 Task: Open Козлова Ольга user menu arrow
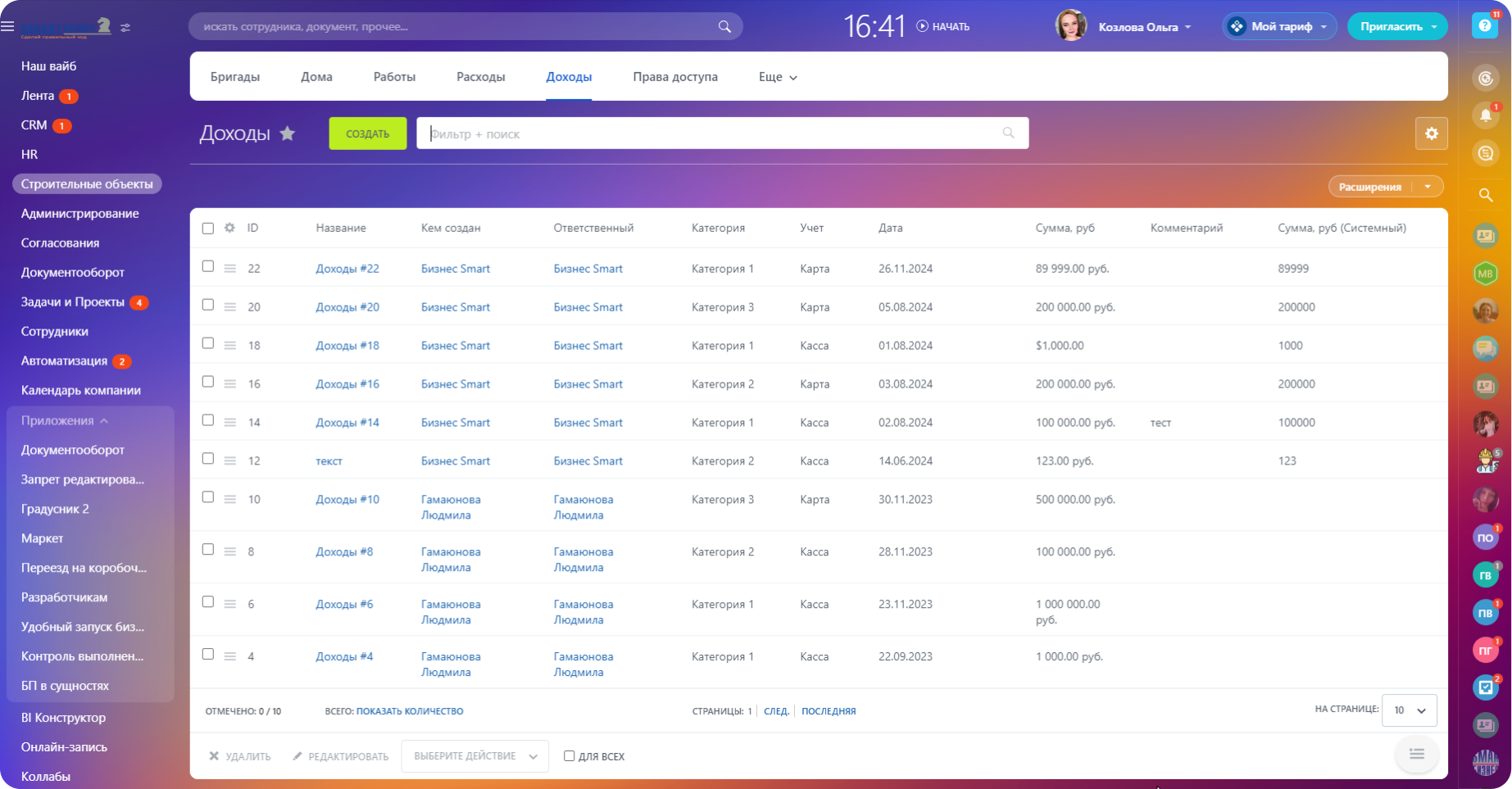(x=1187, y=27)
